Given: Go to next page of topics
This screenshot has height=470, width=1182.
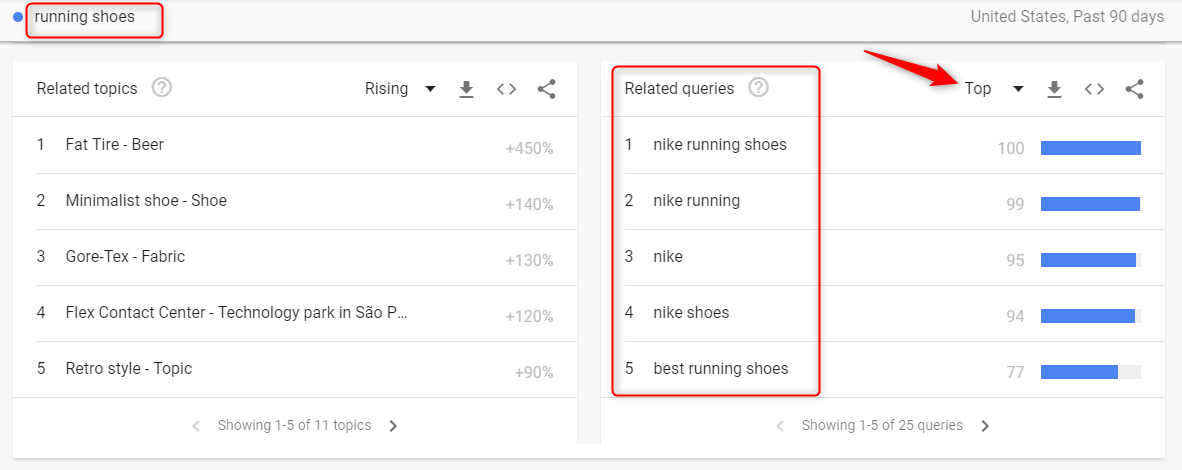Looking at the screenshot, I should 393,426.
